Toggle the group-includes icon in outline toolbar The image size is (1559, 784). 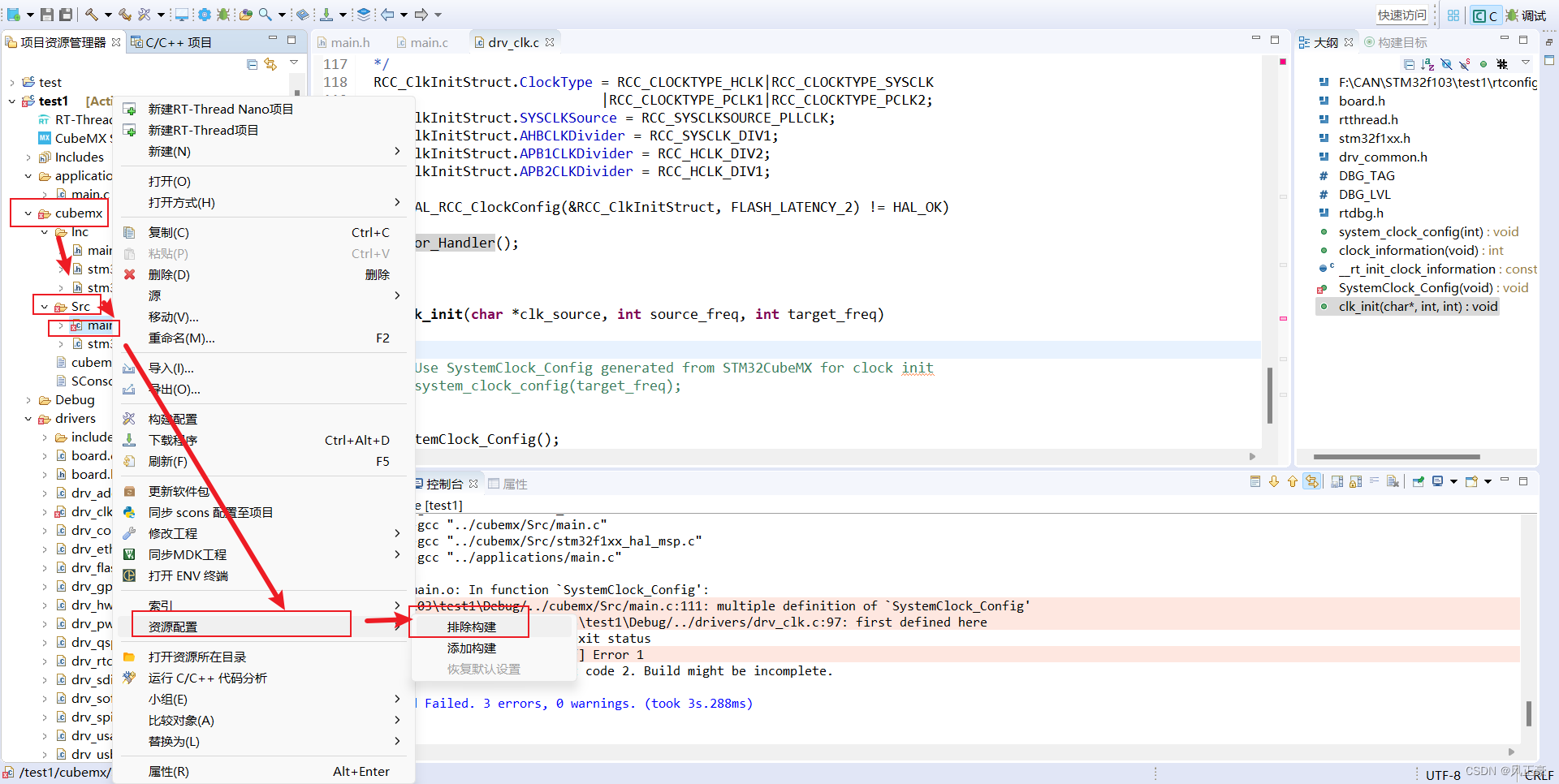[x=1502, y=64]
